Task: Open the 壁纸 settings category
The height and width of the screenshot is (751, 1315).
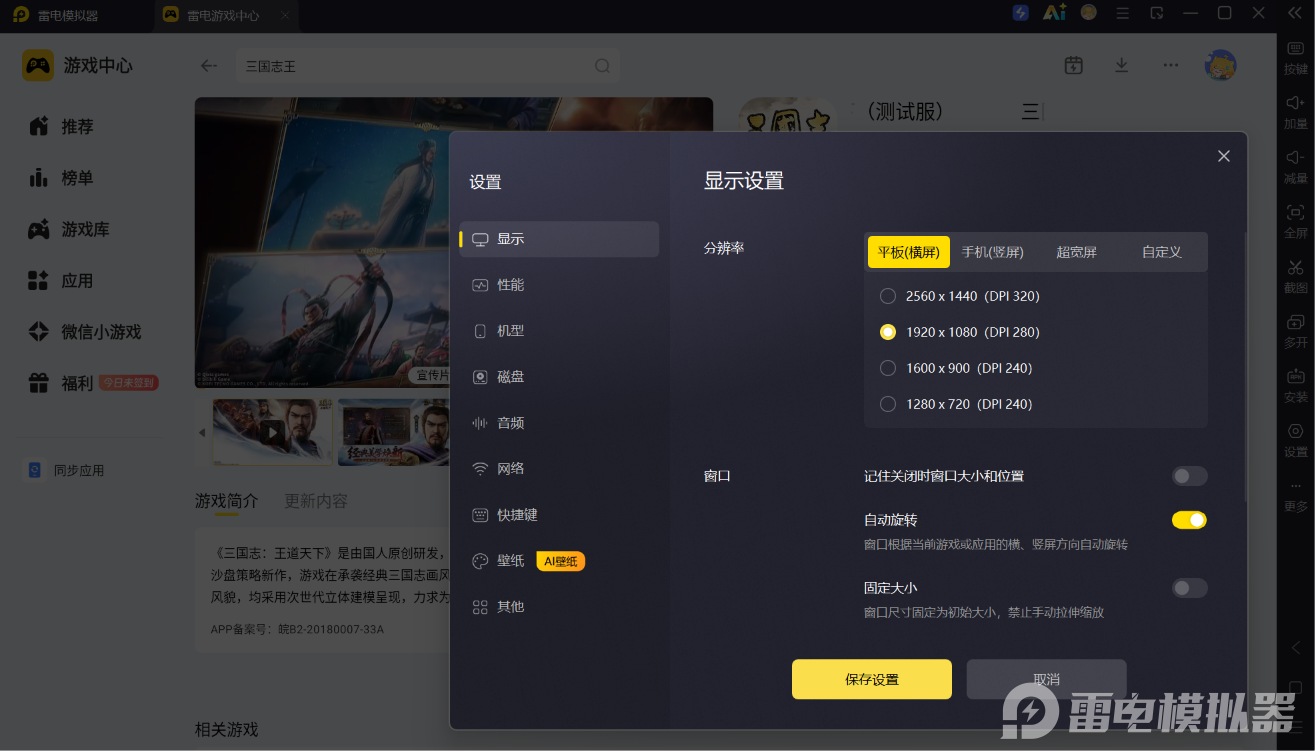Action: coord(559,561)
